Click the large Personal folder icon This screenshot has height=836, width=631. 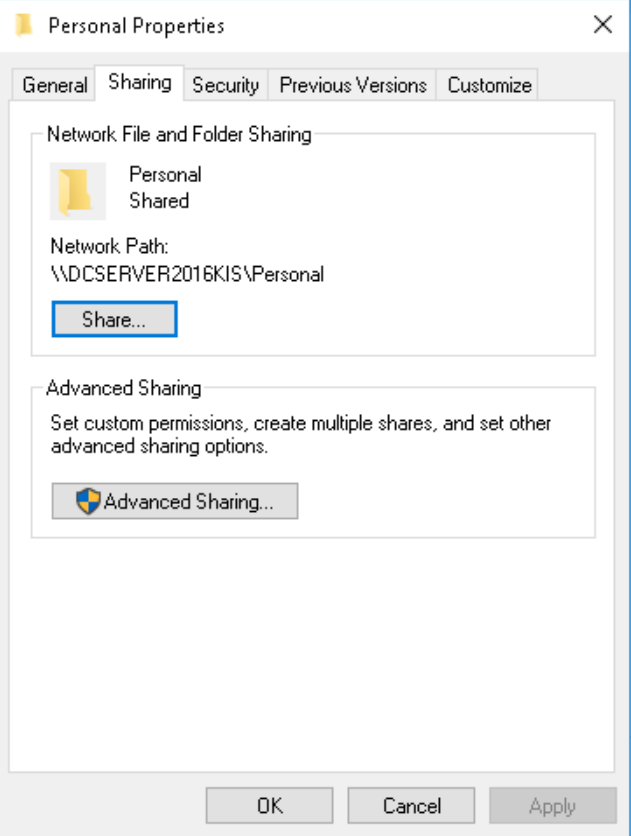pos(77,191)
